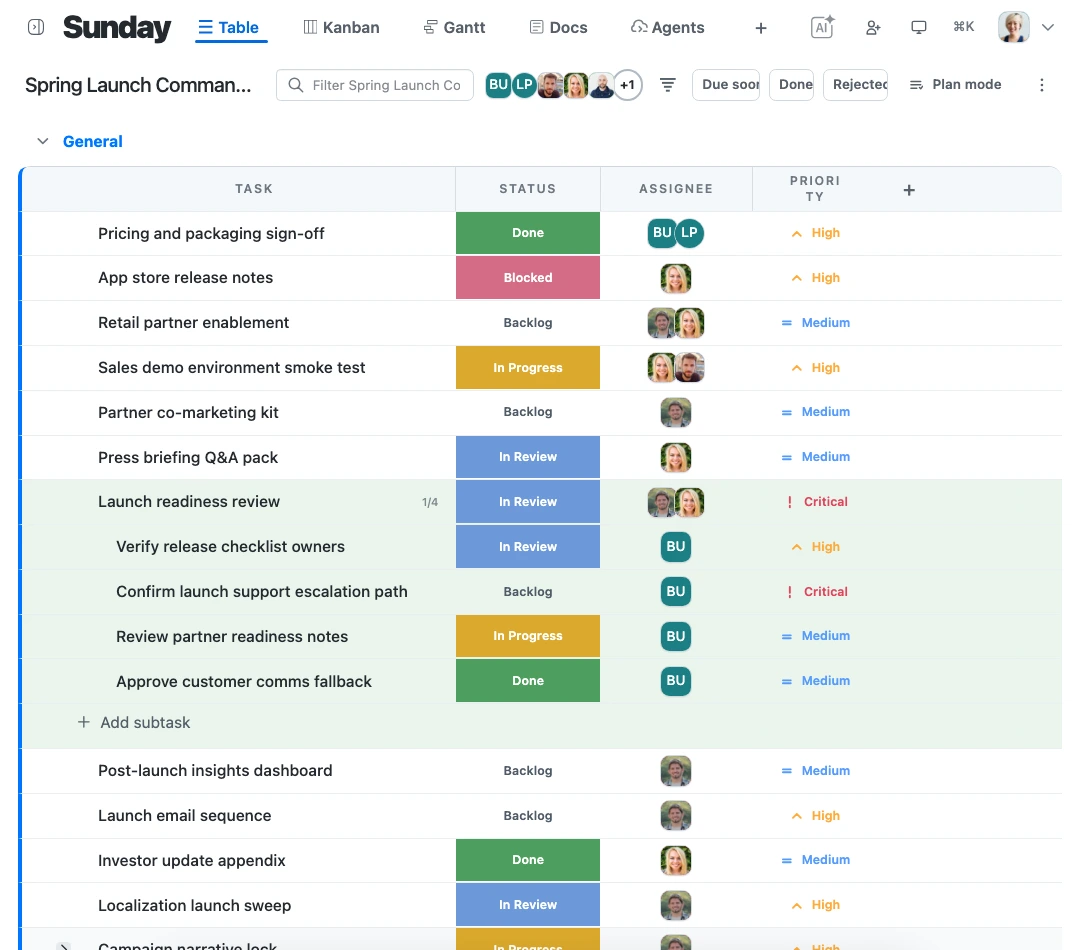
Task: Add a new view with plus icon
Action: click(x=760, y=28)
